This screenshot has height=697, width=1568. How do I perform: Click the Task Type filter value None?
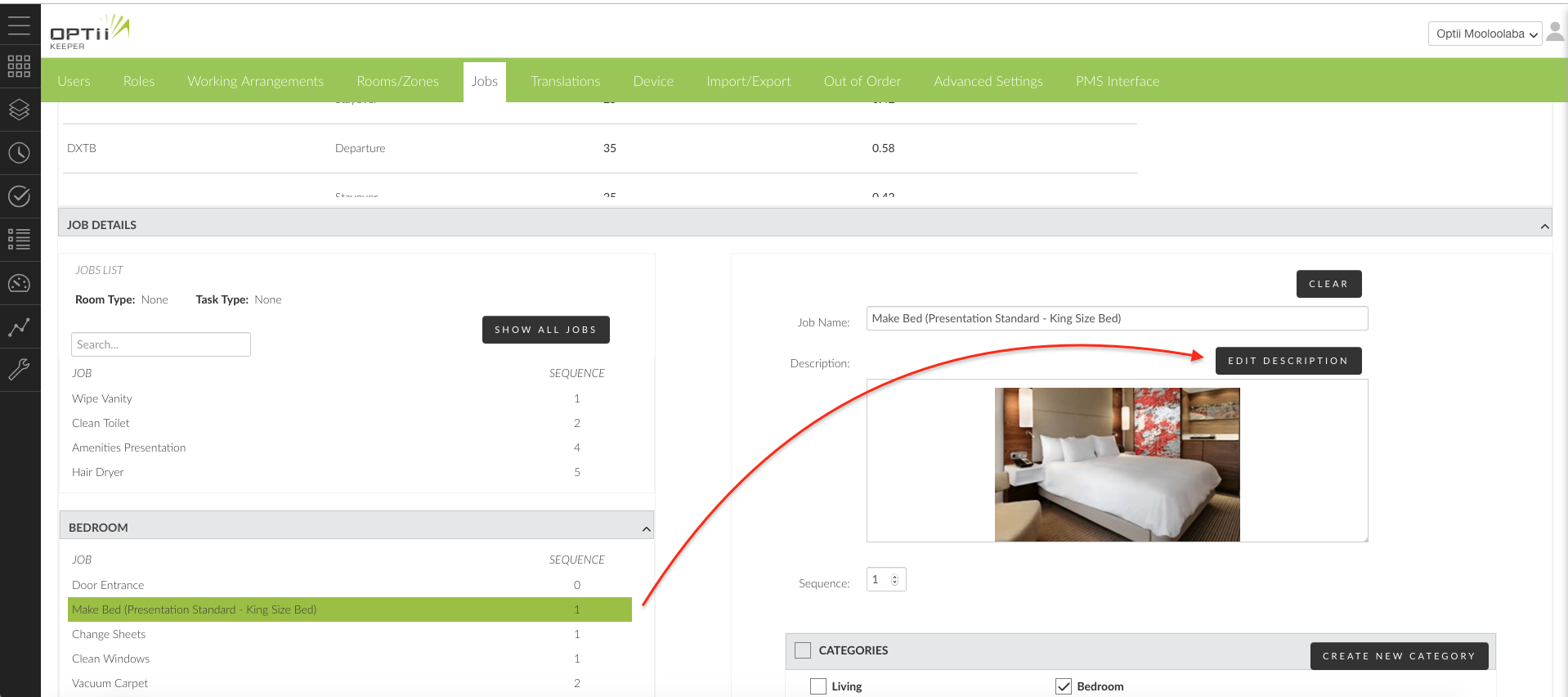(x=268, y=299)
